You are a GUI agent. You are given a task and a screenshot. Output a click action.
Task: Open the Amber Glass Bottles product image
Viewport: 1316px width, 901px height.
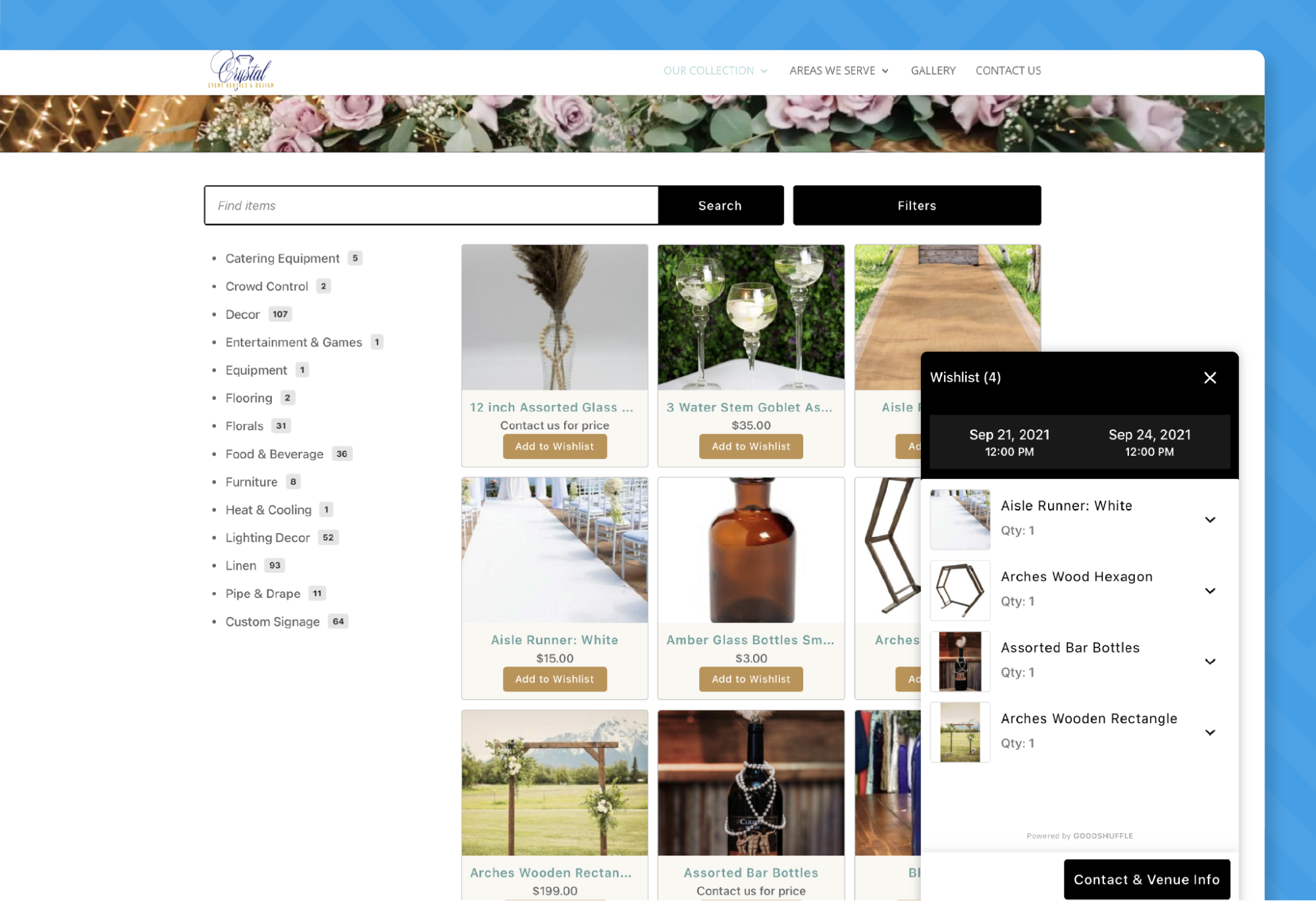pyautogui.click(x=750, y=551)
